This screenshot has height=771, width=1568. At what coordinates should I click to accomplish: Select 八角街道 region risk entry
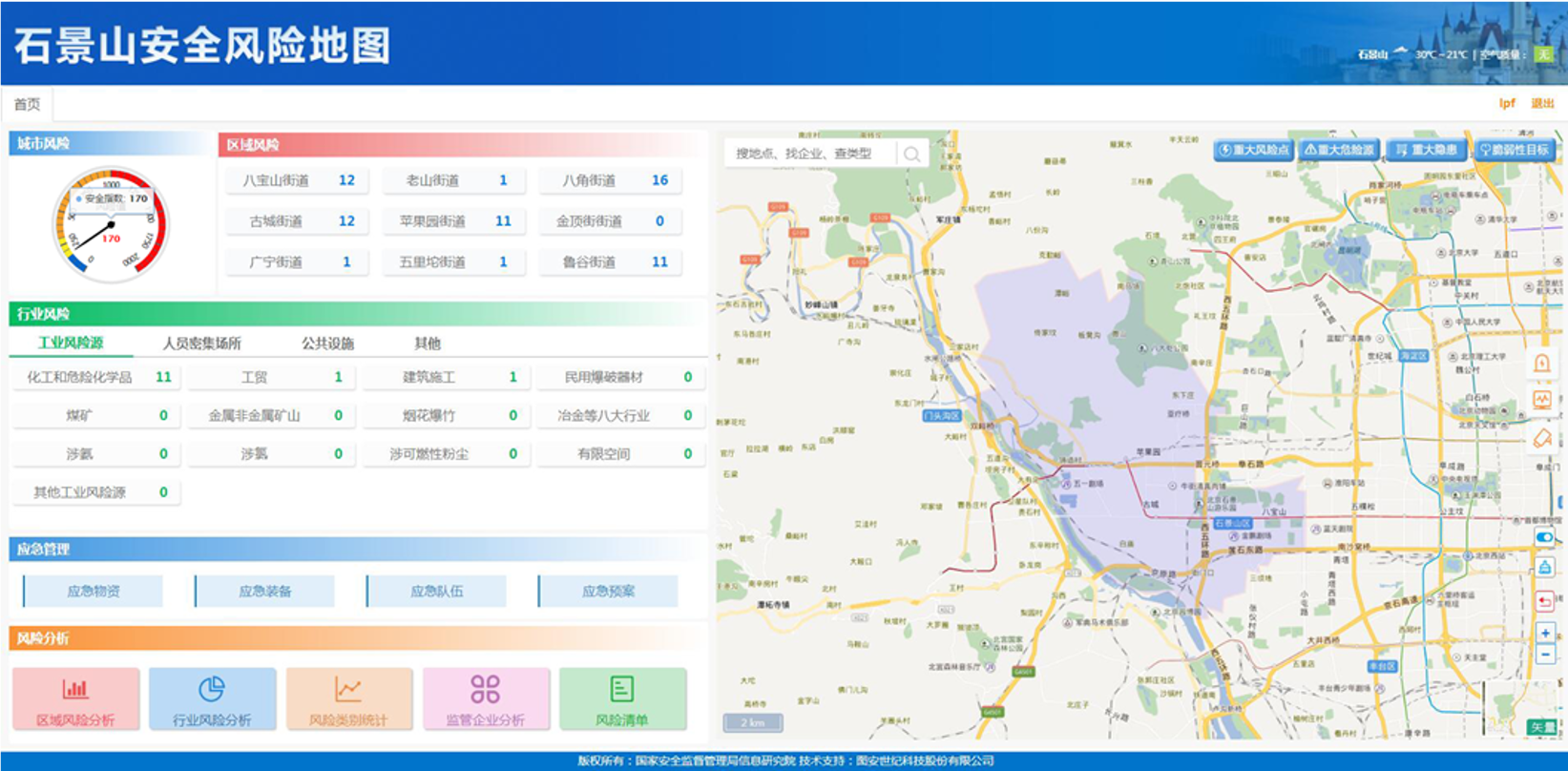[611, 180]
